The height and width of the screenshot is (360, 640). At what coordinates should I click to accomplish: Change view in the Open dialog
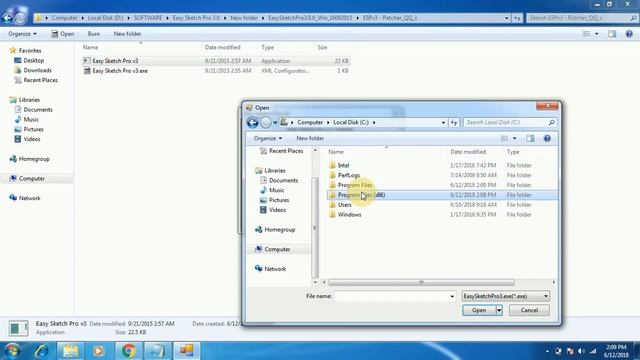point(504,138)
